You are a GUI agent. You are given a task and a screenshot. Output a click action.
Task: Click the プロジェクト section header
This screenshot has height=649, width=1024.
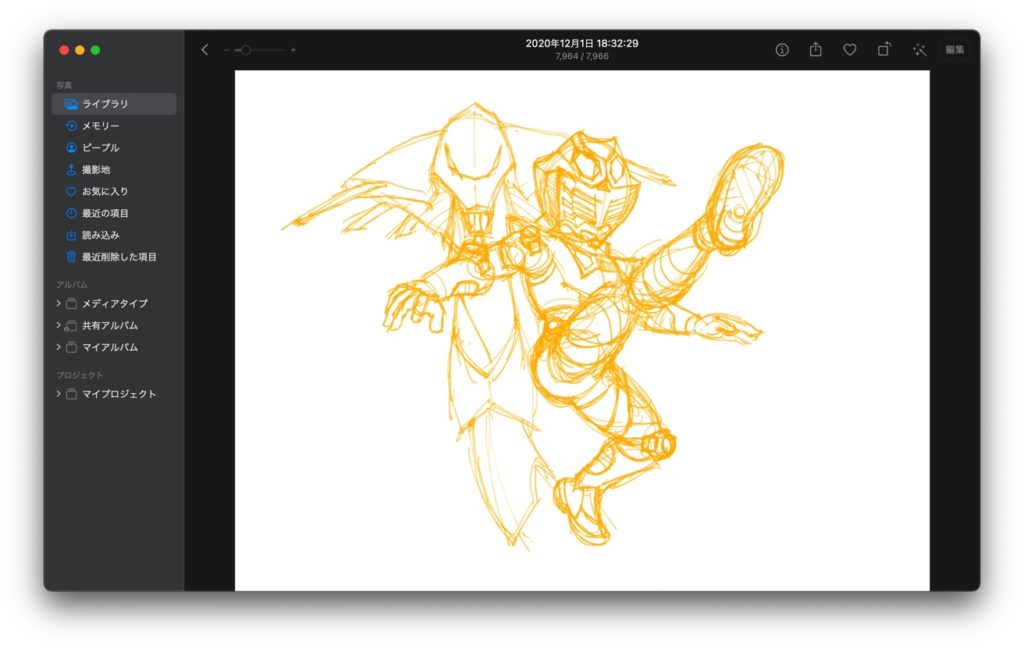(80, 375)
